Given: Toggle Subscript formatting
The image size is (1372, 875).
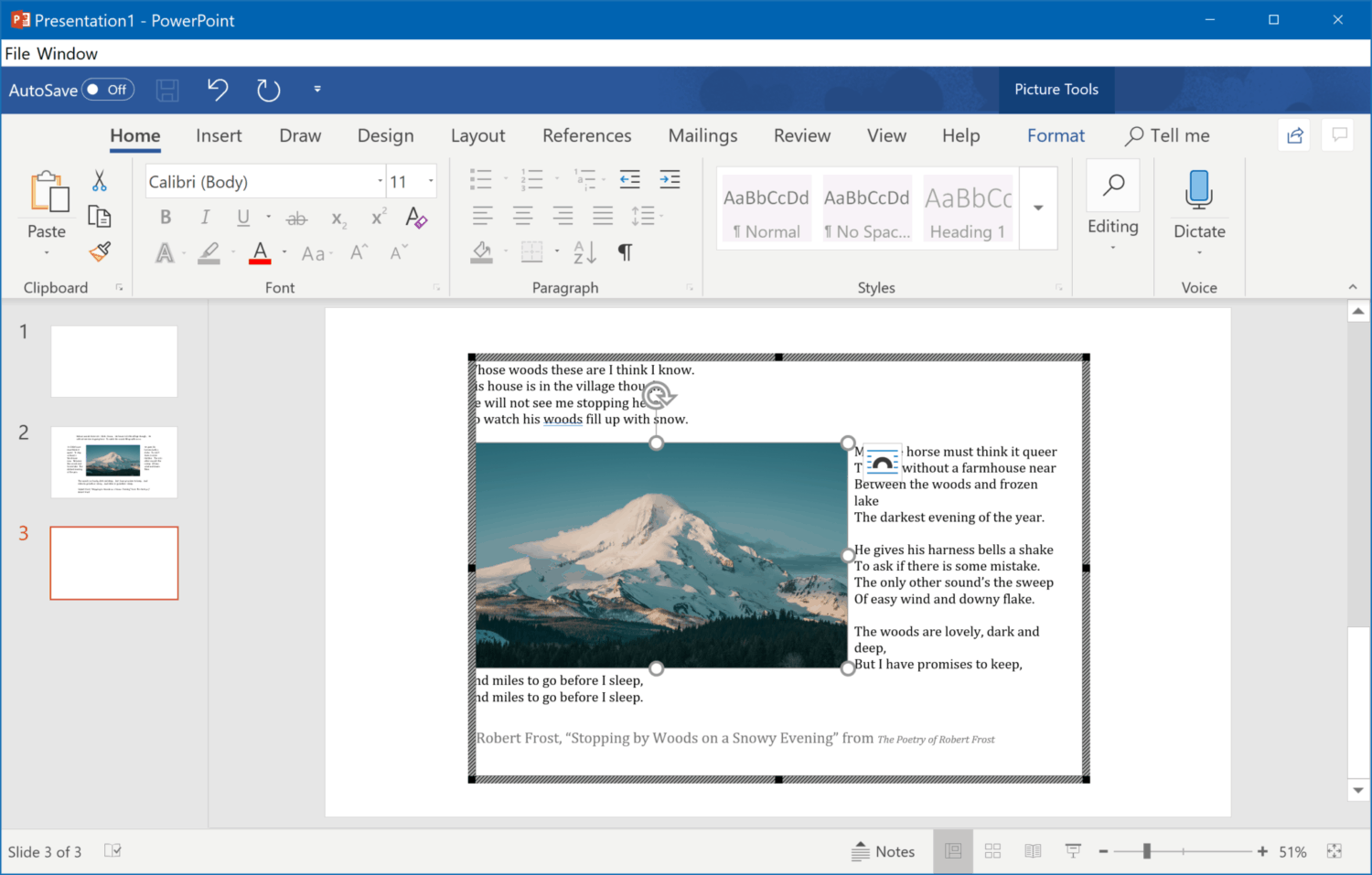Looking at the screenshot, I should tap(338, 219).
